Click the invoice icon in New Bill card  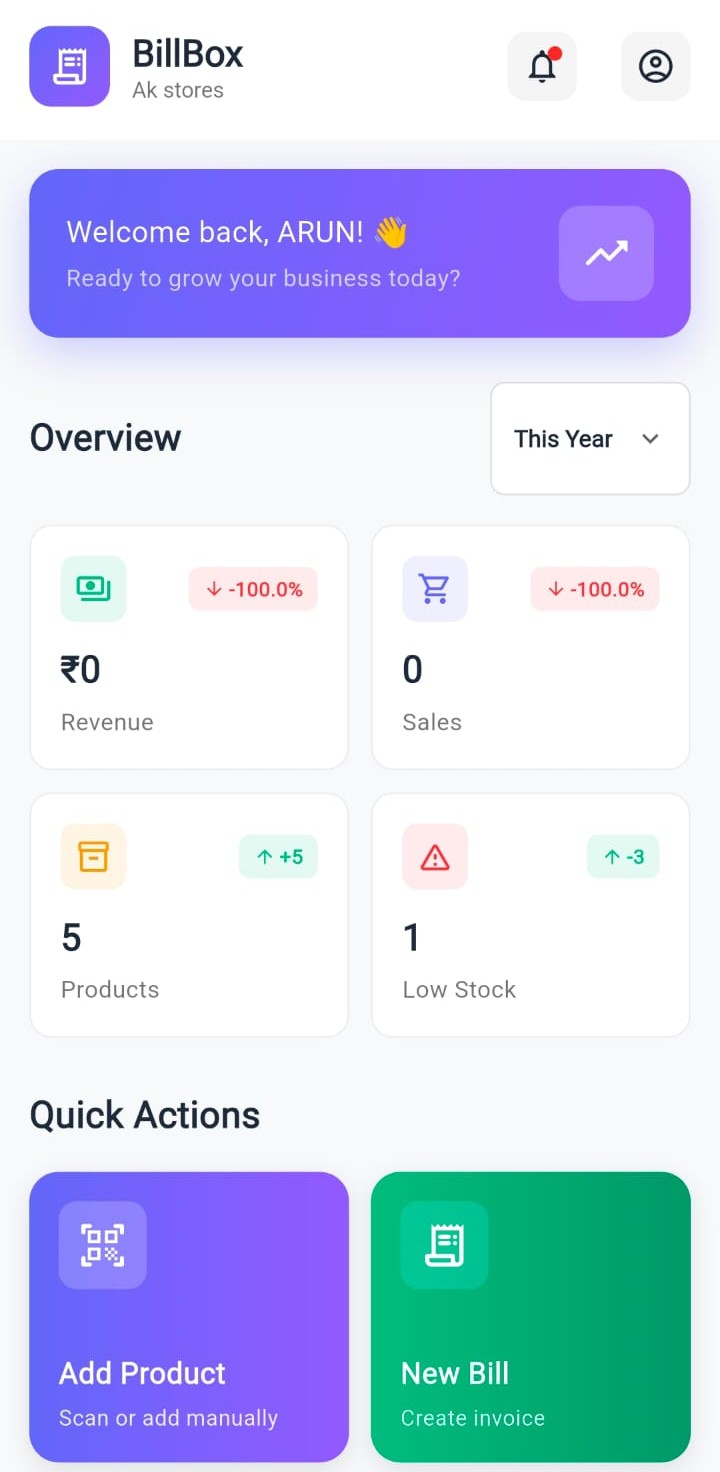click(443, 1245)
